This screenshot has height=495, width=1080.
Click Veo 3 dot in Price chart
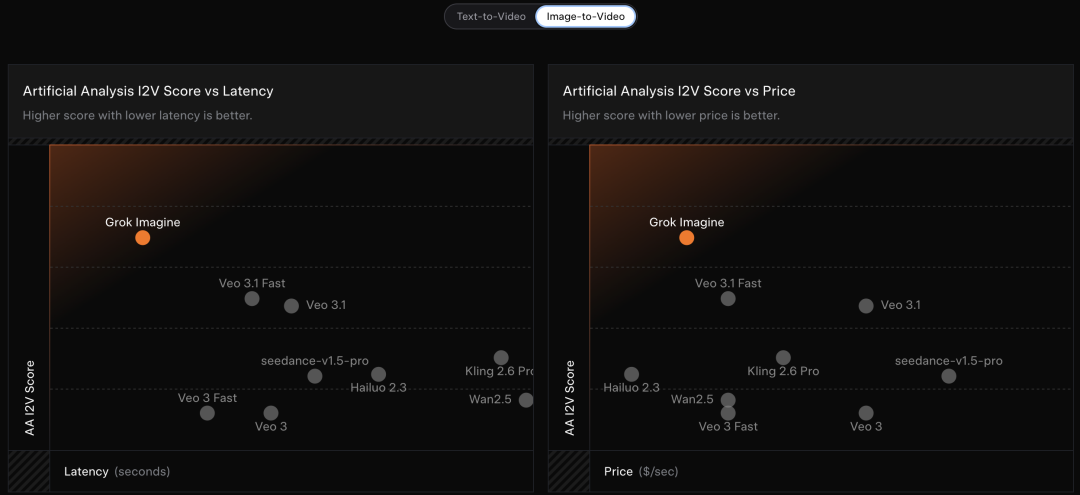point(866,413)
